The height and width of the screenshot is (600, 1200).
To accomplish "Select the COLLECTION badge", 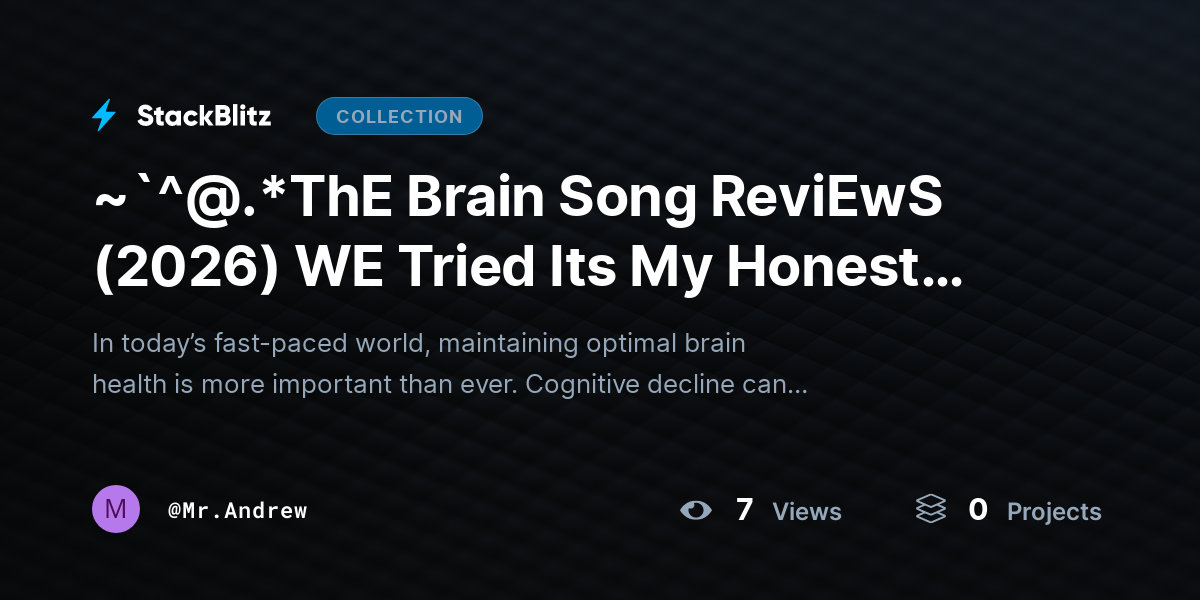I will pos(399,116).
